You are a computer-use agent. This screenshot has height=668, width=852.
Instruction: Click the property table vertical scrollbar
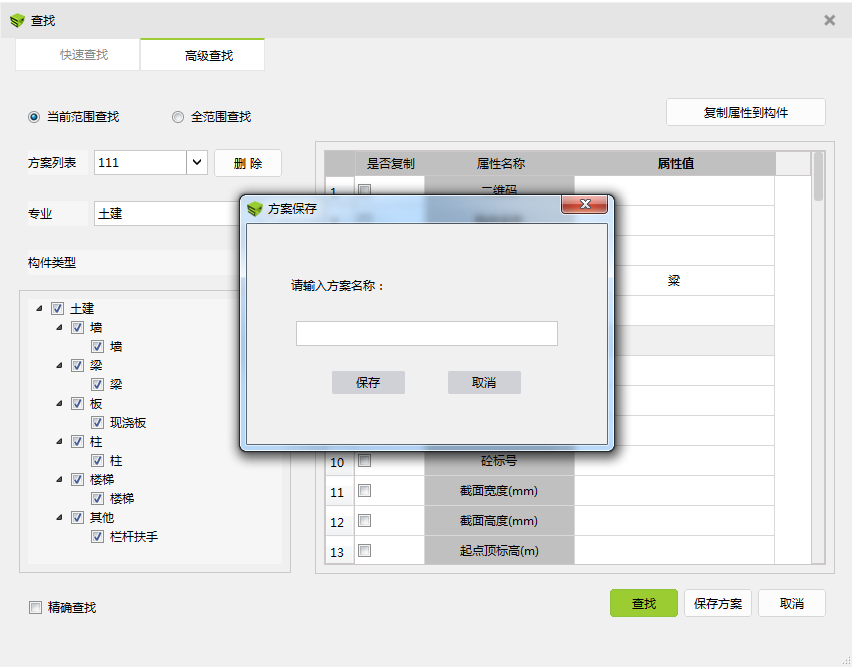pyautogui.click(x=818, y=177)
